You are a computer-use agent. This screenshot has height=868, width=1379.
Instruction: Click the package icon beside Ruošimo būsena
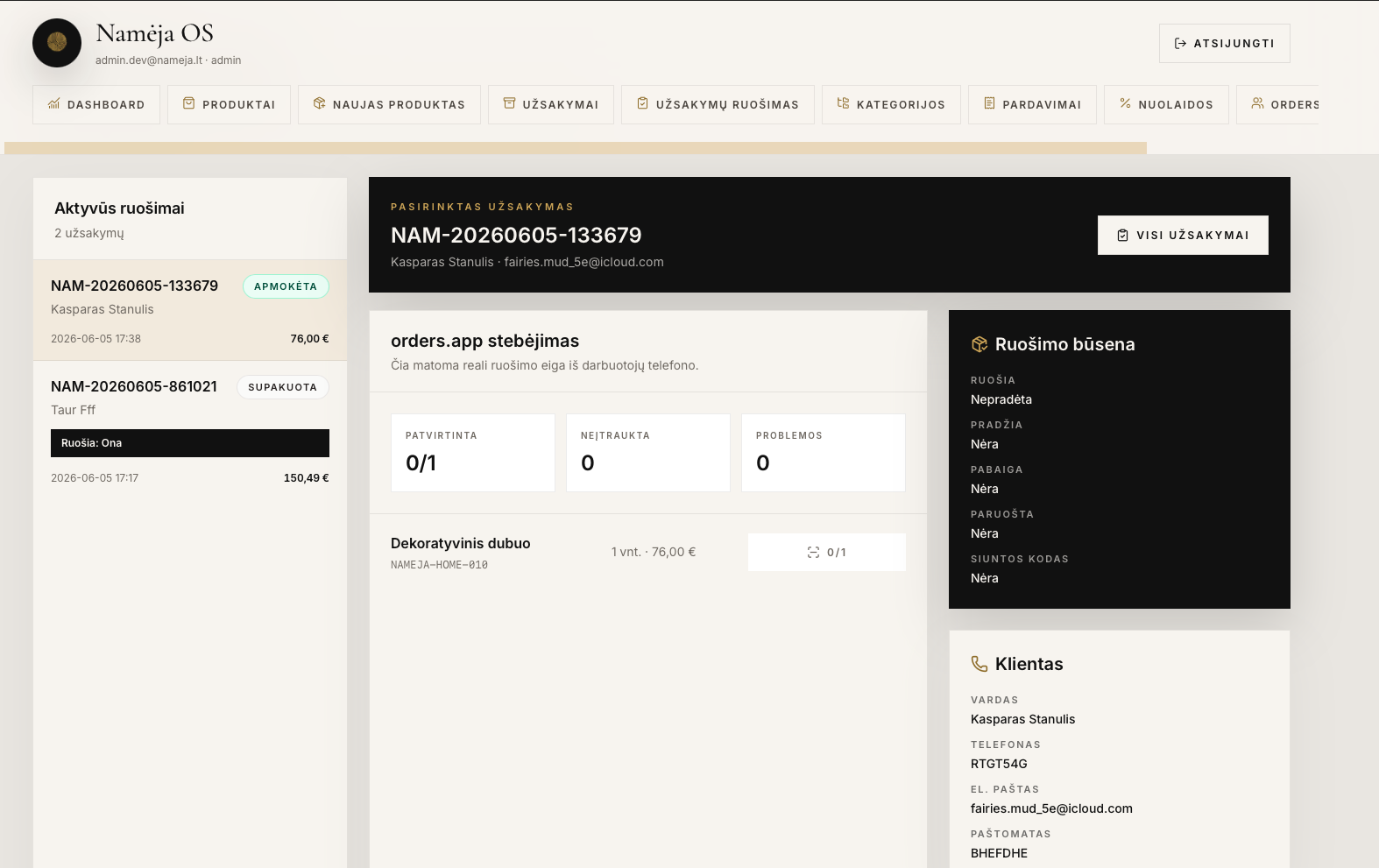click(979, 344)
